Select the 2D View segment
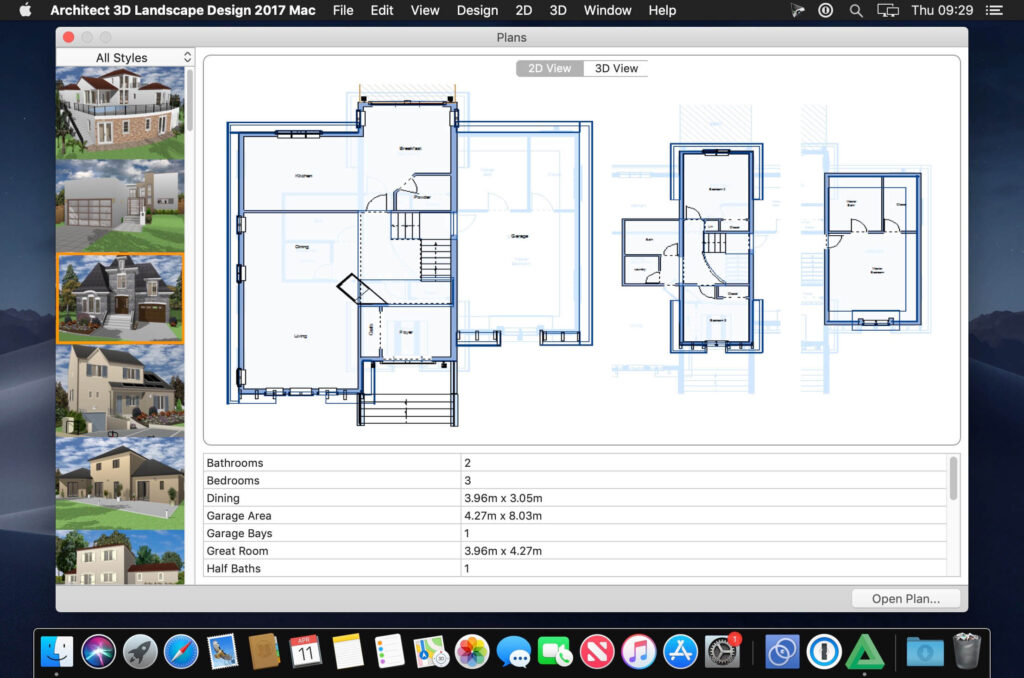Screen dimensions: 1024x678 549,68
